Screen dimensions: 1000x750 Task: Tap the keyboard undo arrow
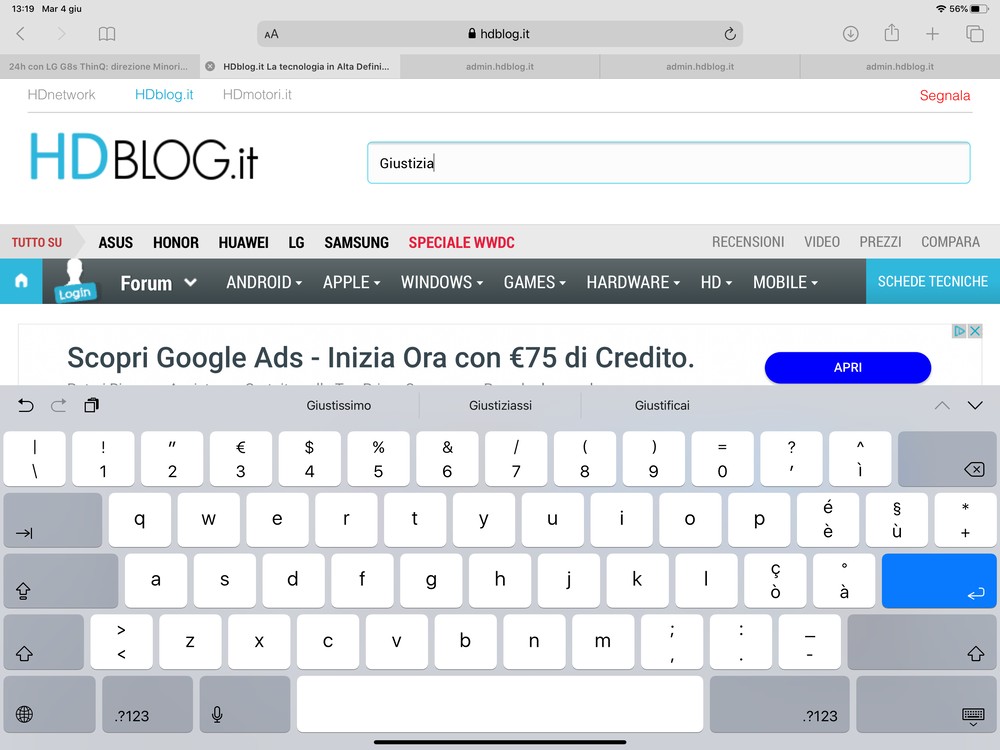click(26, 405)
